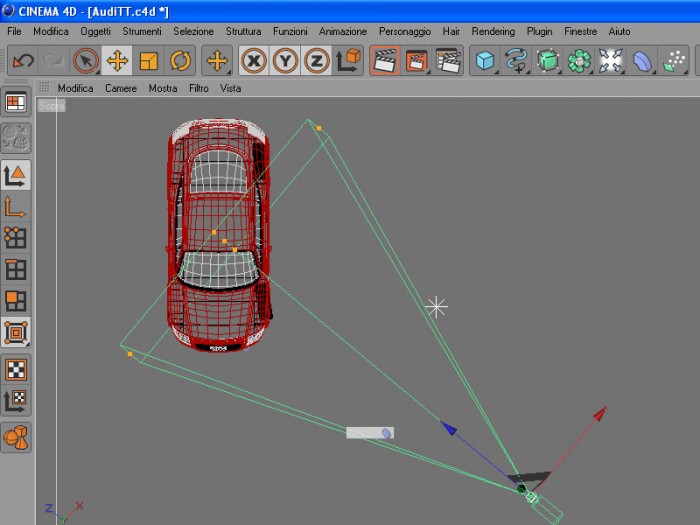Click the camera's blue axis arrow
Screen dimensions: 700x525
449,428
